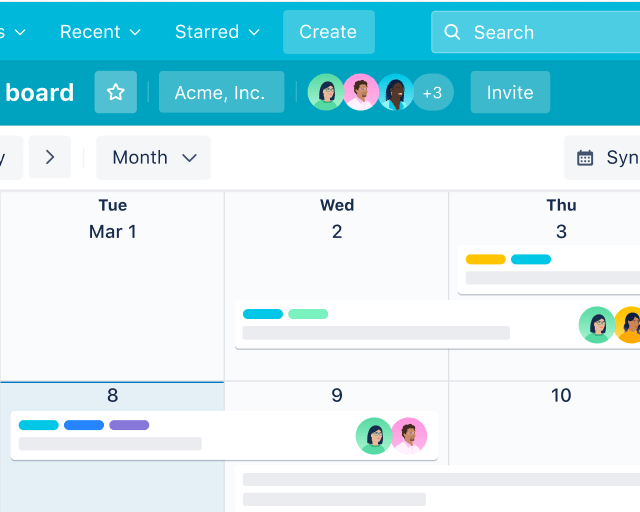Expand the Recent menu
Image resolution: width=640 pixels, height=512 pixels.
point(100,32)
